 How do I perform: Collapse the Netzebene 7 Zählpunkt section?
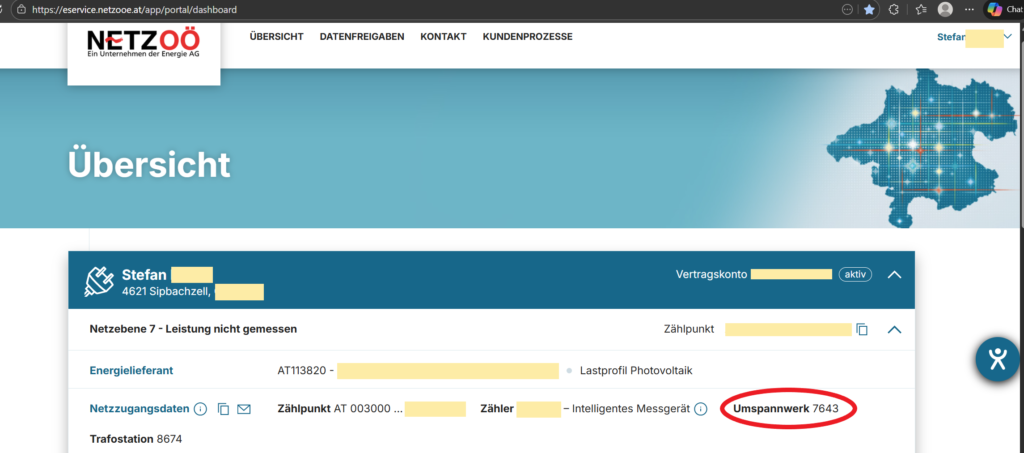[x=894, y=329]
